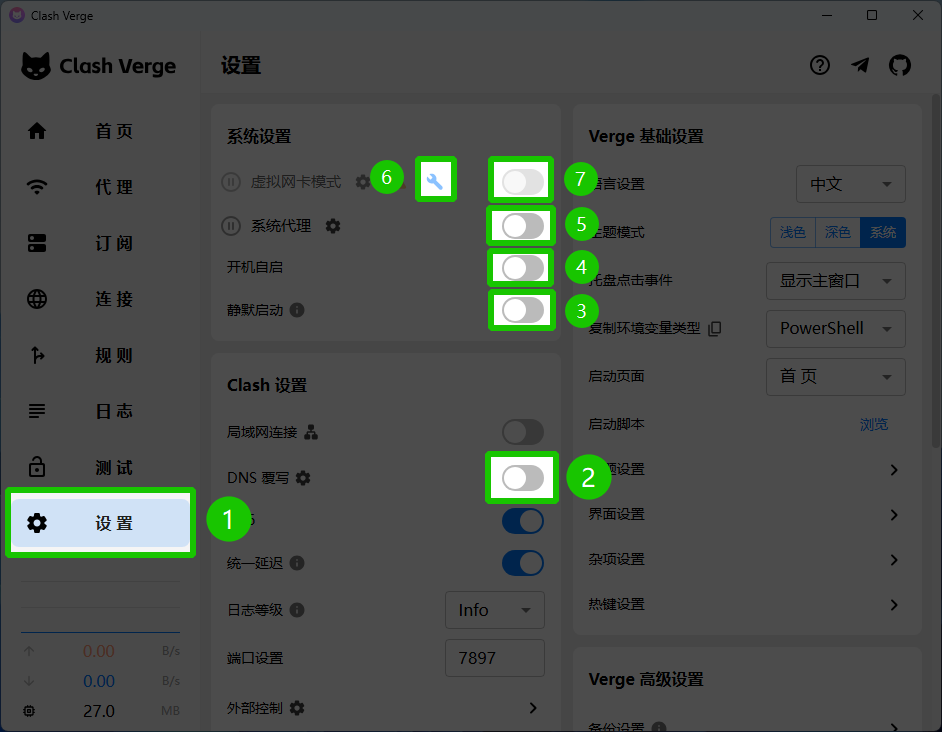Go to 连接 page in sidebar
Viewport: 942px width, 732px height.
(x=100, y=299)
